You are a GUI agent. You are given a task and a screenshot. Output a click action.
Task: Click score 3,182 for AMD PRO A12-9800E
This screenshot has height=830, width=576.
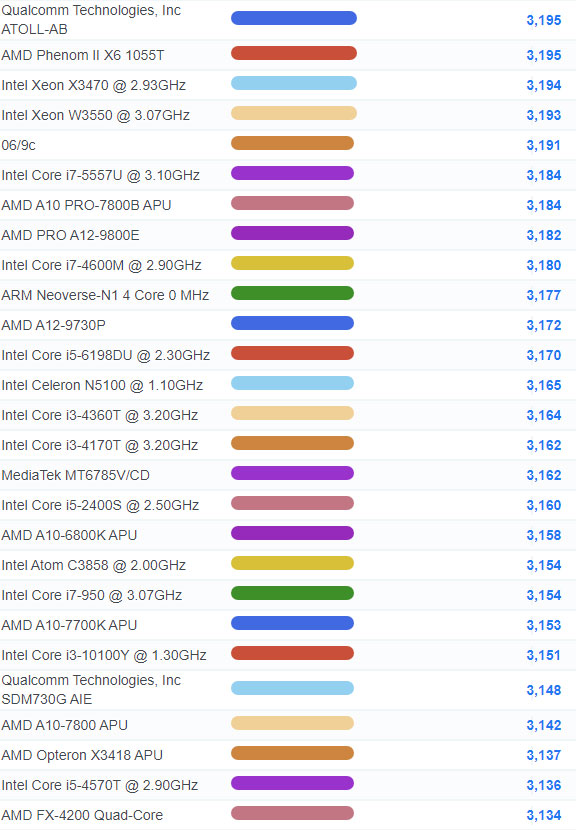point(544,235)
